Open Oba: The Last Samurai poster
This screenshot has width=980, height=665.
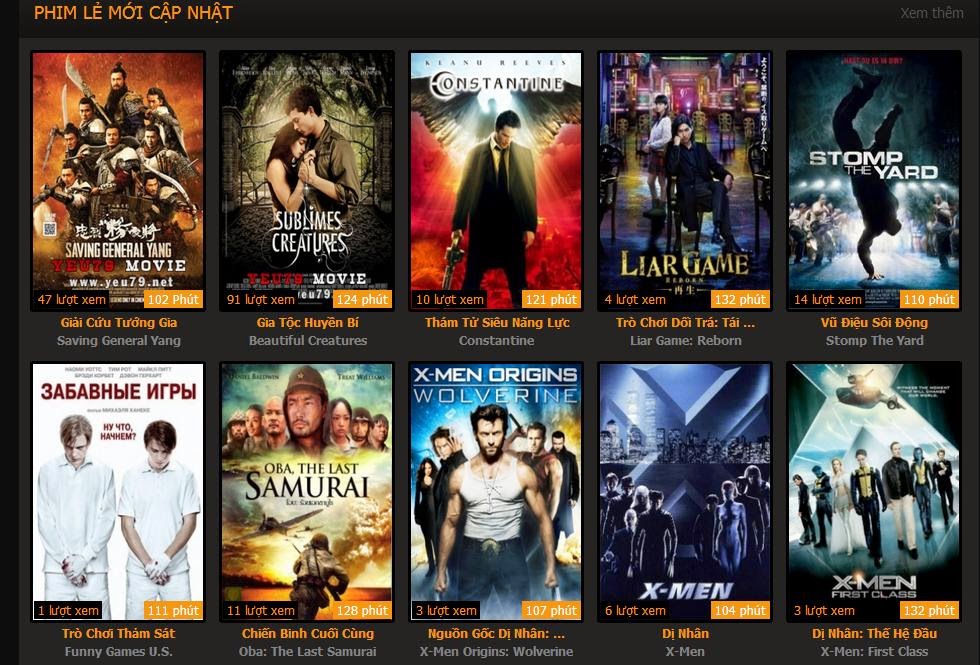(x=307, y=491)
